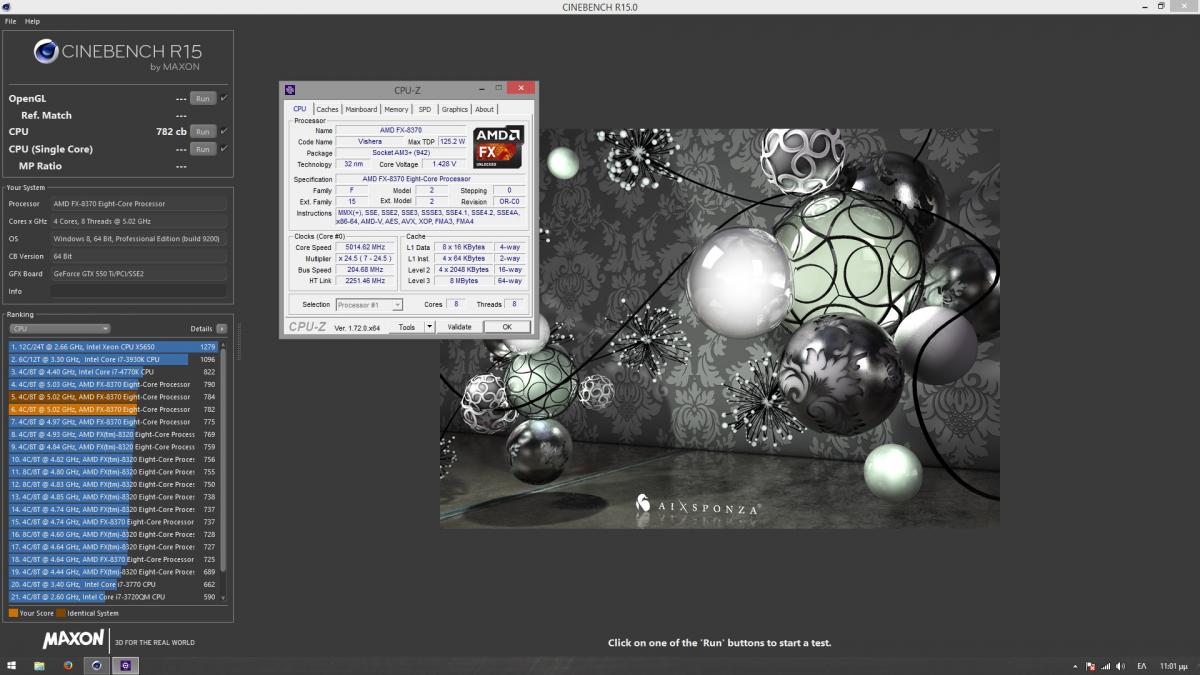
Task: Click the orange Your Score legend swatch
Action: click(x=12, y=613)
